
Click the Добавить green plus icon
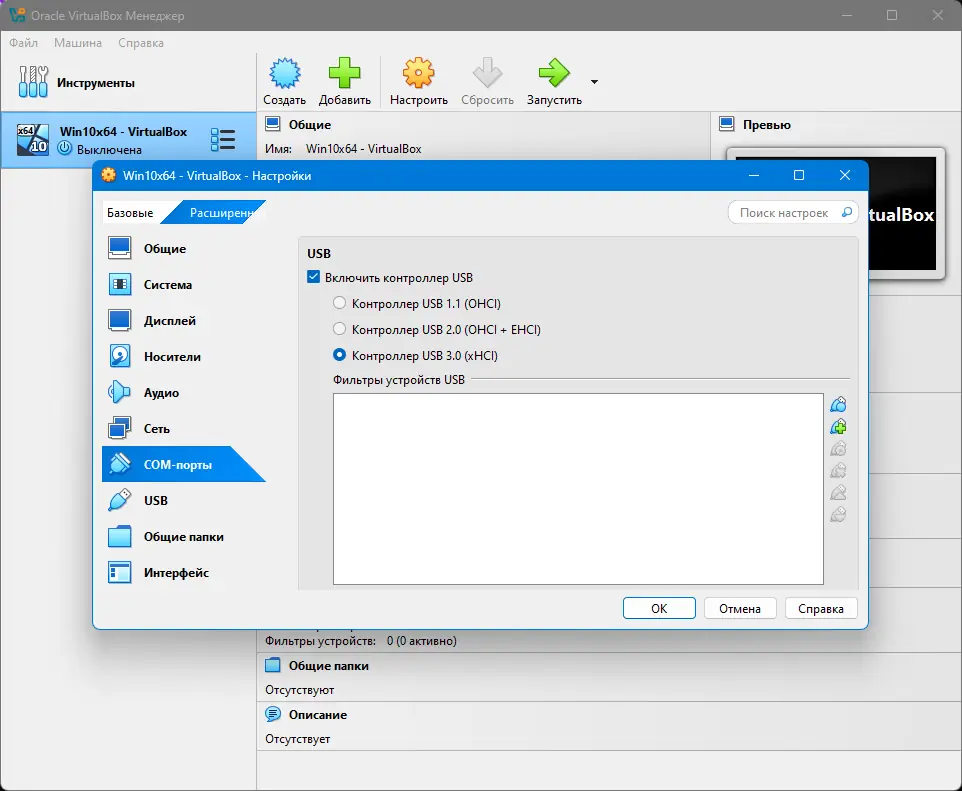click(x=344, y=74)
